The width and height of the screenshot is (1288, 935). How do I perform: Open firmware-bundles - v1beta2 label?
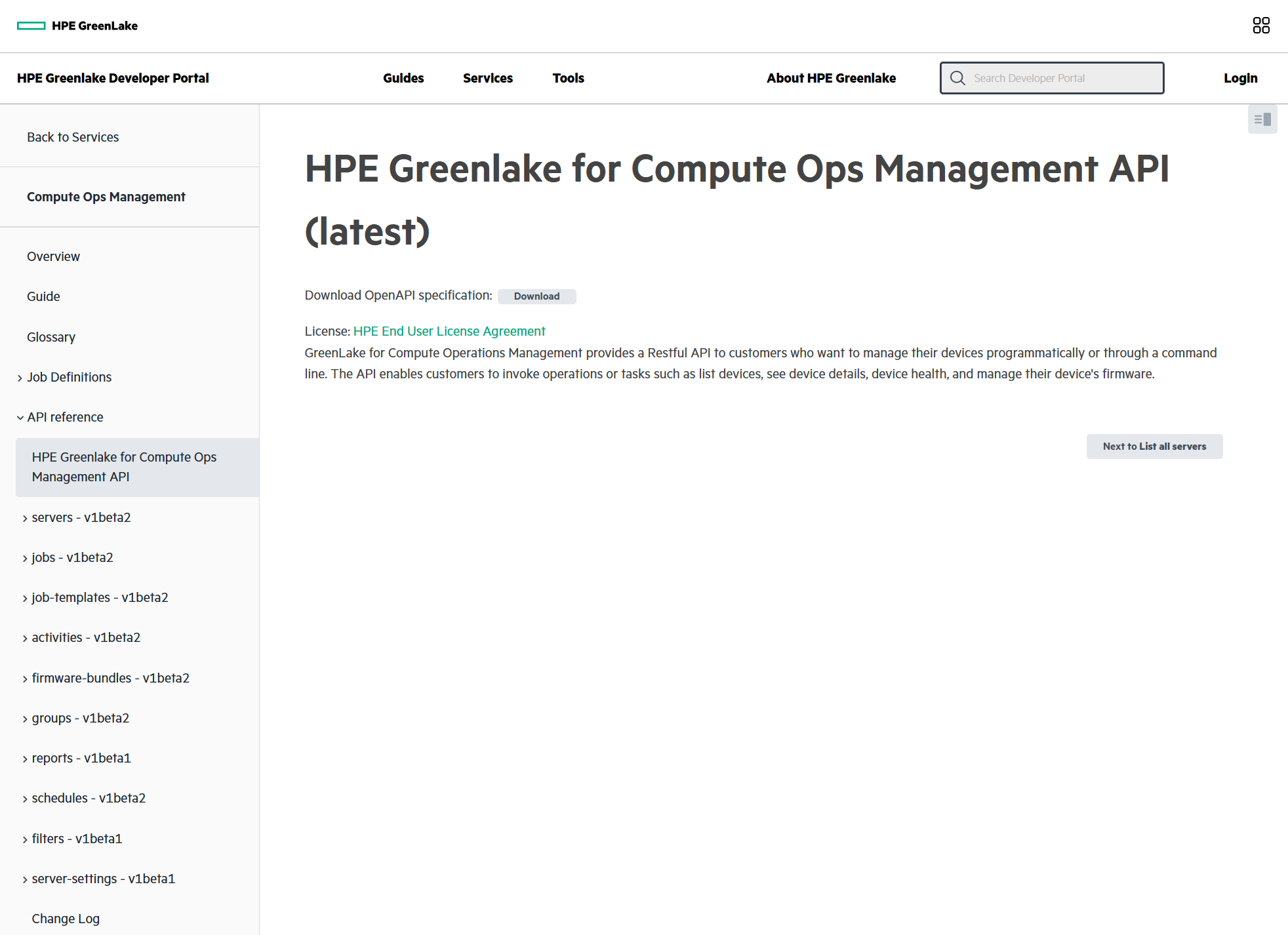[x=110, y=678]
